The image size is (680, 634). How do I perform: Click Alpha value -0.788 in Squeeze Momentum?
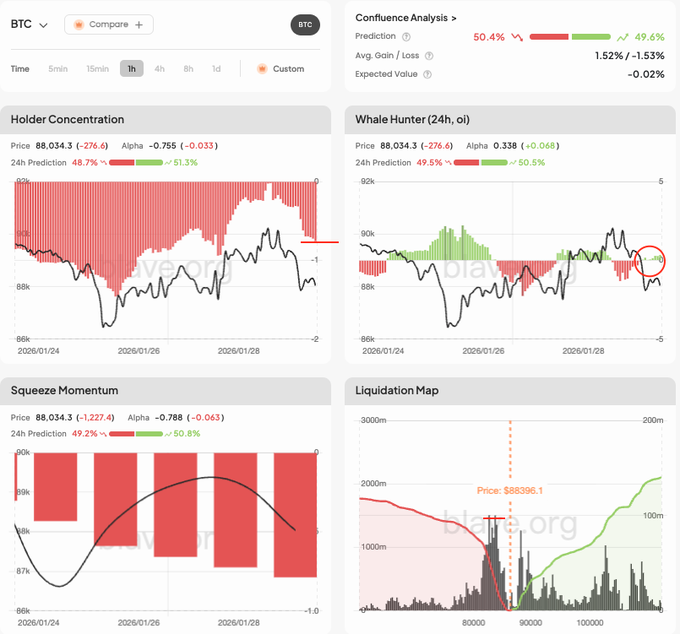pos(169,418)
